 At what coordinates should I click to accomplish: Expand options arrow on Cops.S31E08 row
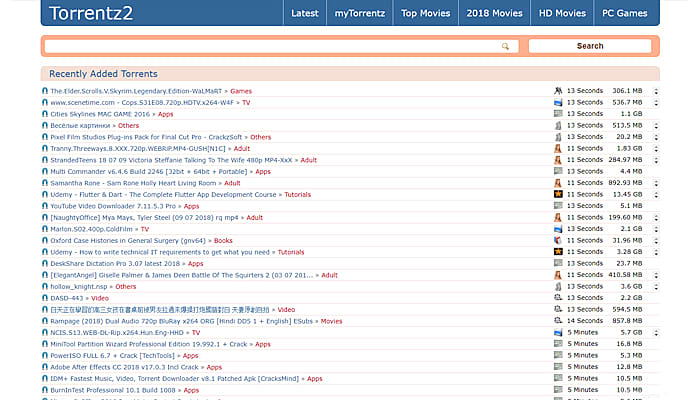point(656,103)
